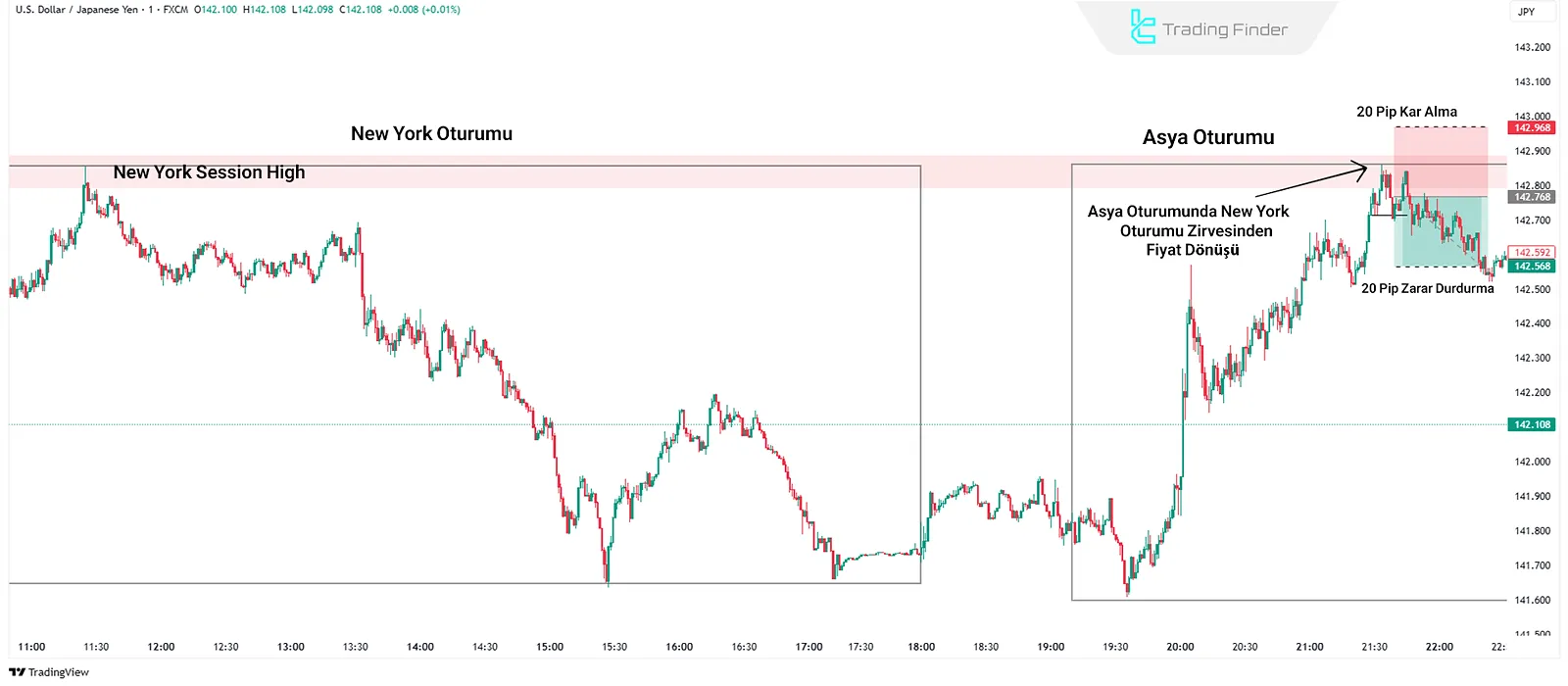The height and width of the screenshot is (686, 1568).
Task: Select the red 142.968 price label
Action: pos(1532,128)
